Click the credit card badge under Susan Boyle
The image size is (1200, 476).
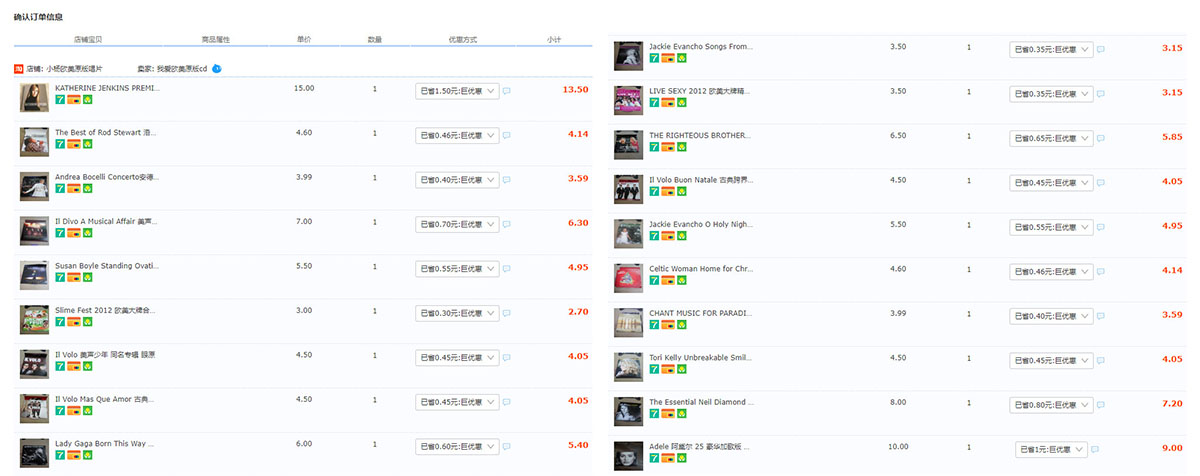coord(74,279)
